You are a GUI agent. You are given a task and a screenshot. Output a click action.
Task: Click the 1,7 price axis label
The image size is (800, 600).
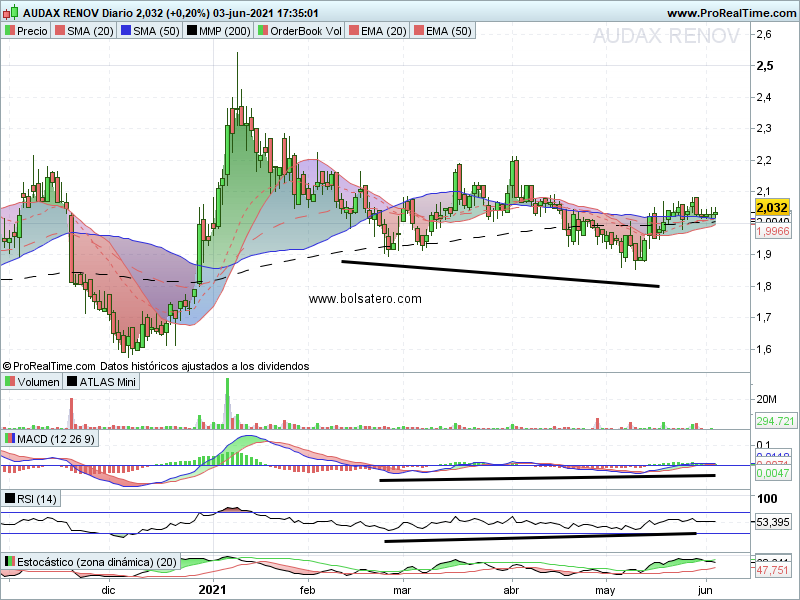764,317
